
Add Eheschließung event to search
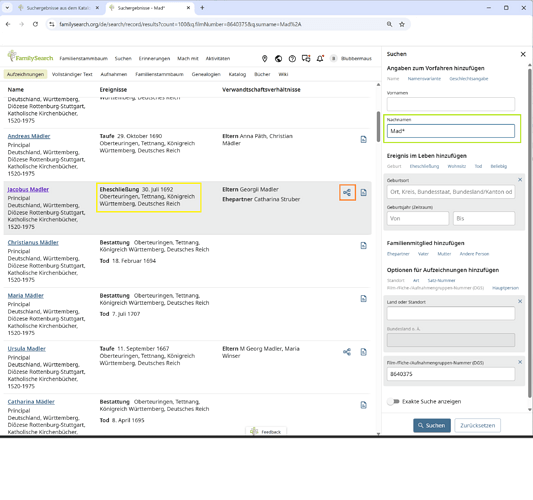pyautogui.click(x=424, y=166)
